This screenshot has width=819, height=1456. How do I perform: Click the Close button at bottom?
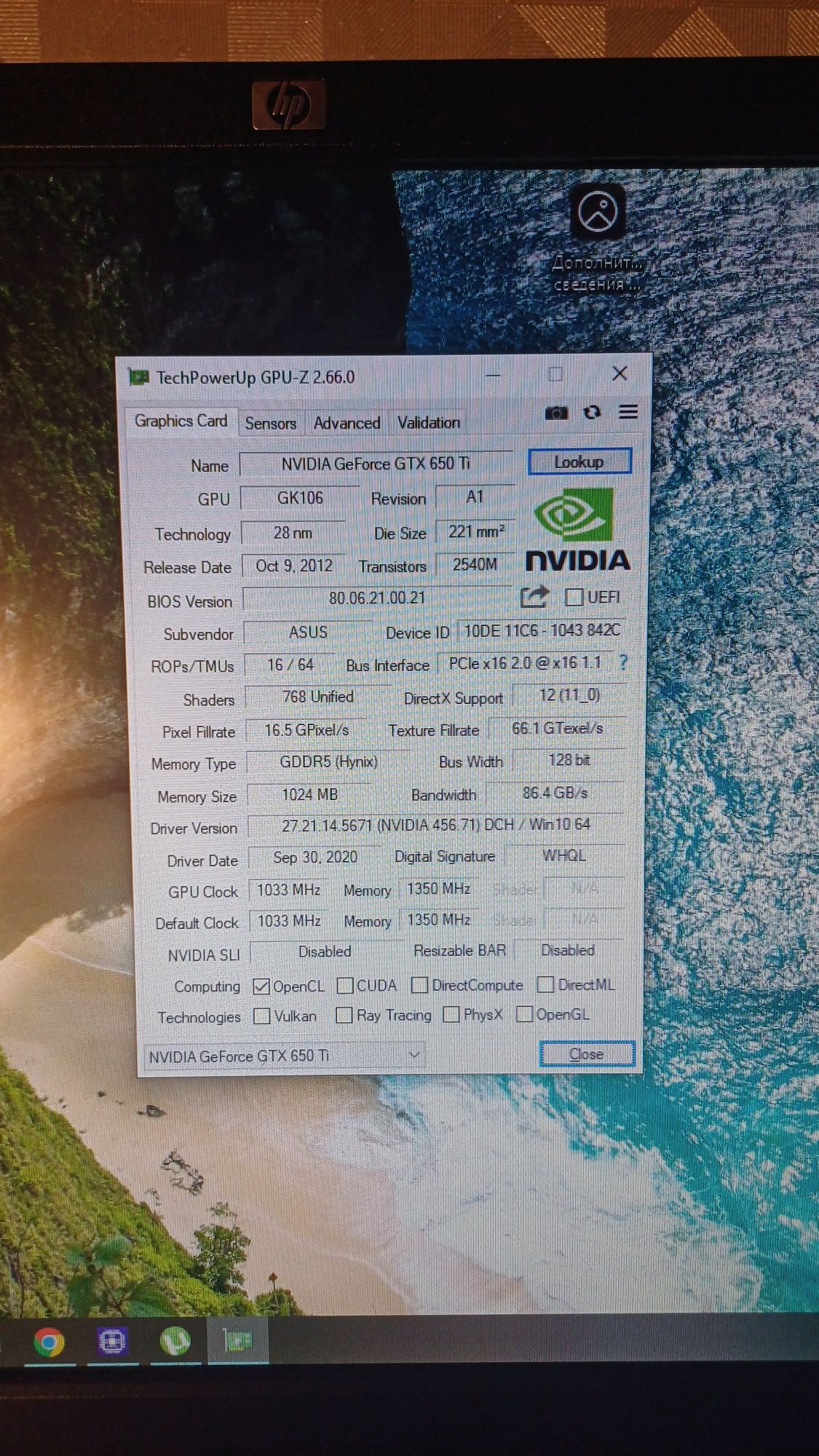(x=586, y=1053)
